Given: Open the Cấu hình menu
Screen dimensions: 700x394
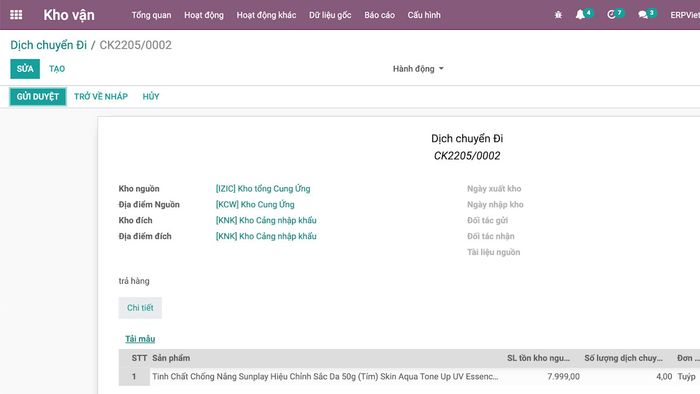Looking at the screenshot, I should 424,15.
